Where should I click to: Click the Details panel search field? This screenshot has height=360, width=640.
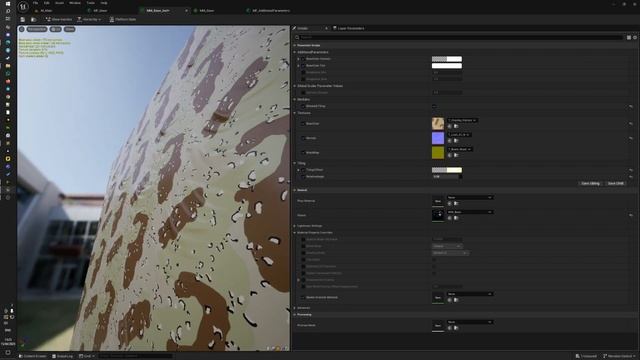(460, 37)
